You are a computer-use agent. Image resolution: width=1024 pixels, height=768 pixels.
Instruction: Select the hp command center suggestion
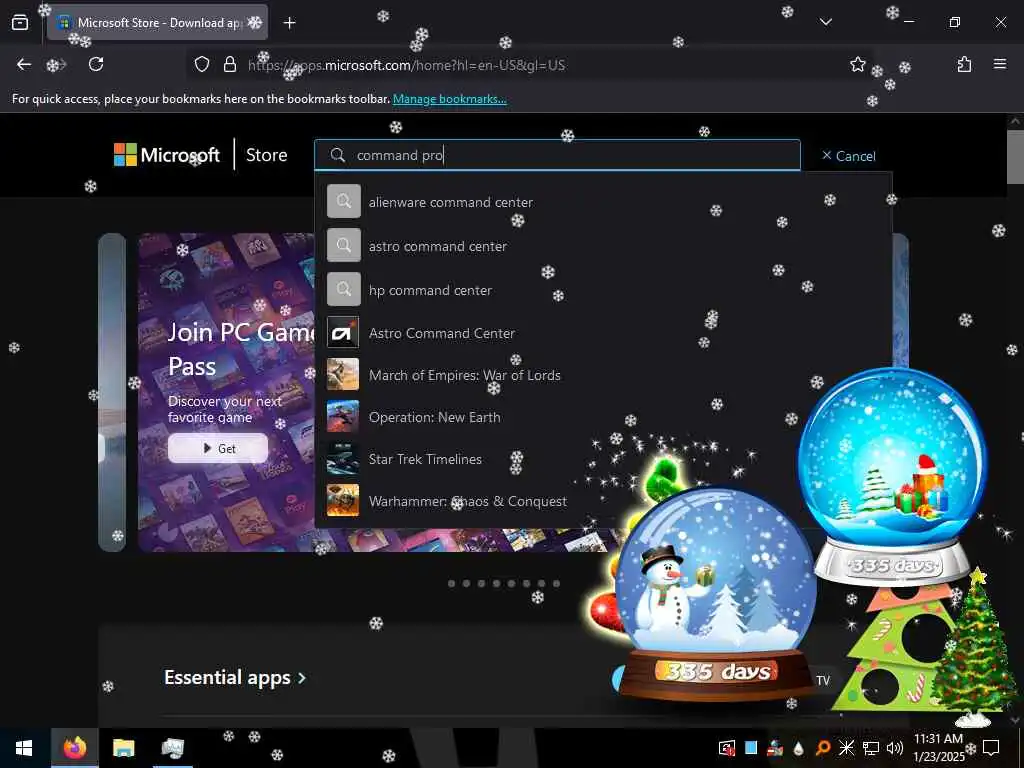(603, 289)
